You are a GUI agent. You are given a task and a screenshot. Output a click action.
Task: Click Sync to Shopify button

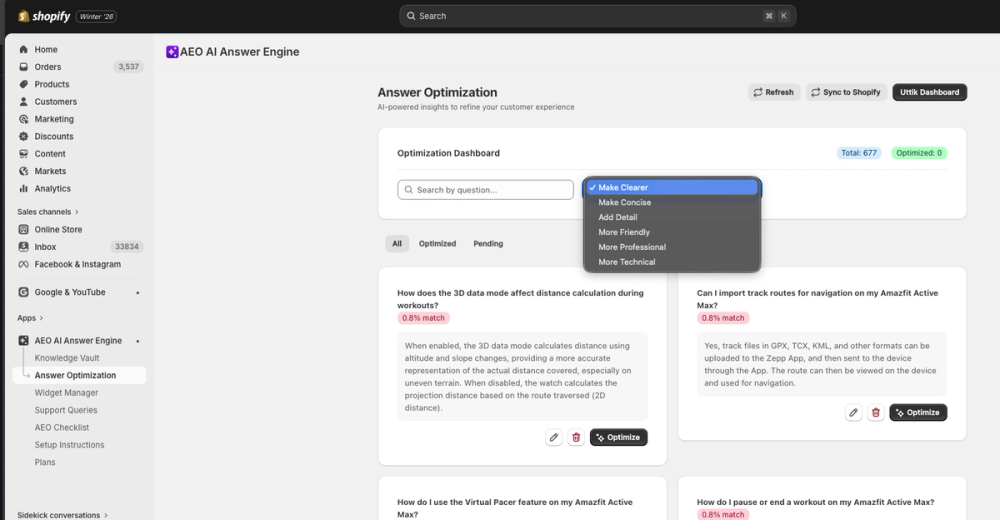[846, 92]
